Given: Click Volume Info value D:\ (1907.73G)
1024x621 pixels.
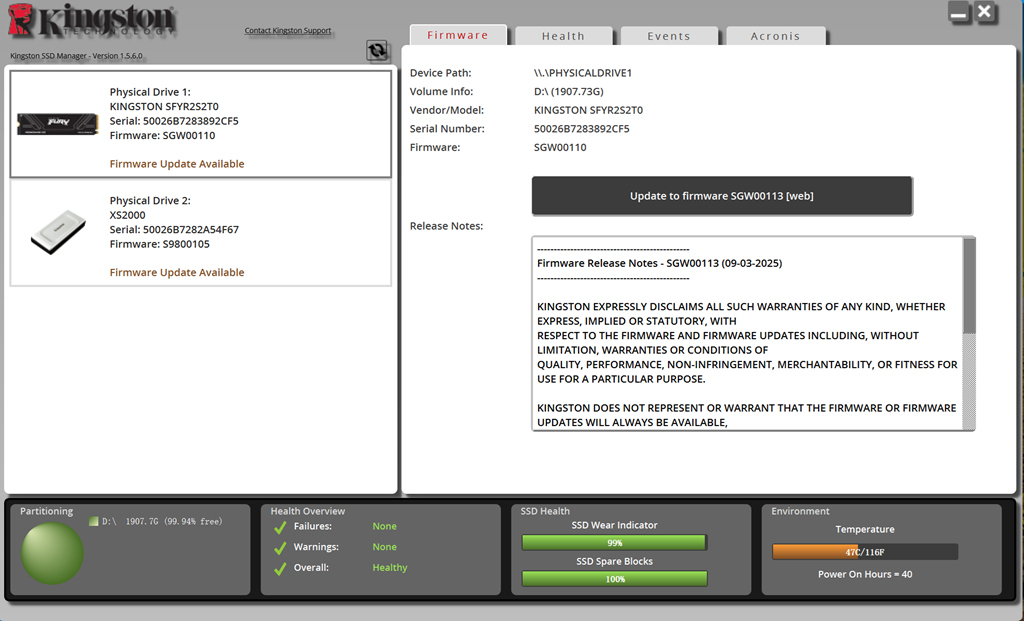Looking at the screenshot, I should [x=568, y=91].
